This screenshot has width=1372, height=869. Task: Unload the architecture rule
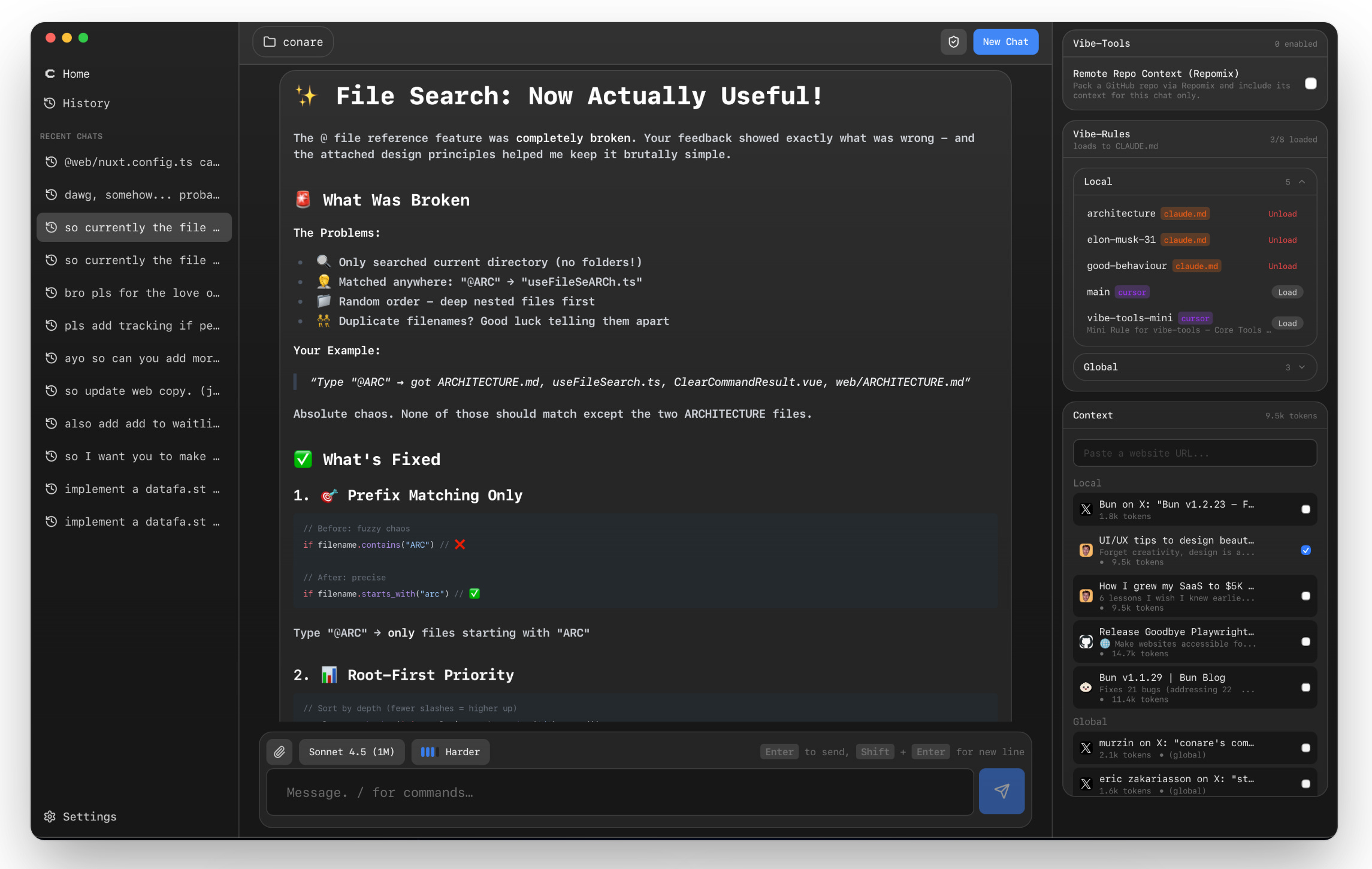point(1282,214)
